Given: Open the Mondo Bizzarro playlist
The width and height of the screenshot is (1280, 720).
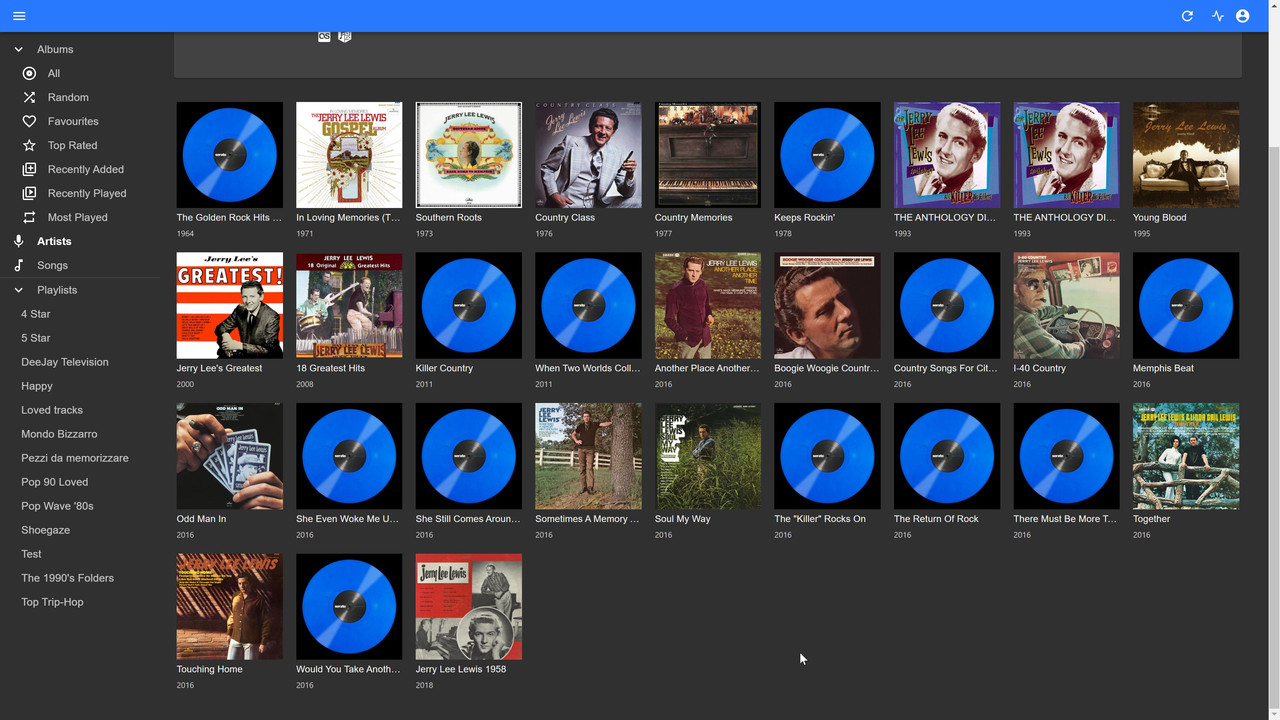Looking at the screenshot, I should (59, 434).
